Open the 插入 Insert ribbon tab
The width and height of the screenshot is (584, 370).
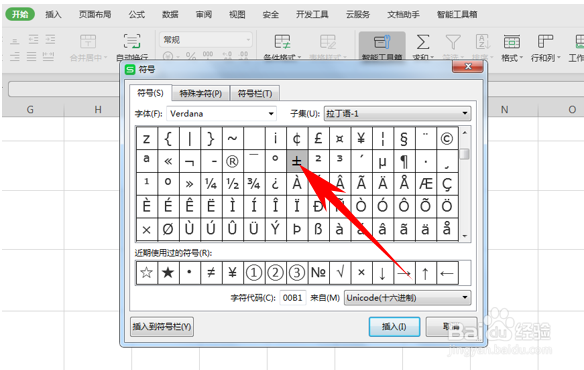coord(53,15)
